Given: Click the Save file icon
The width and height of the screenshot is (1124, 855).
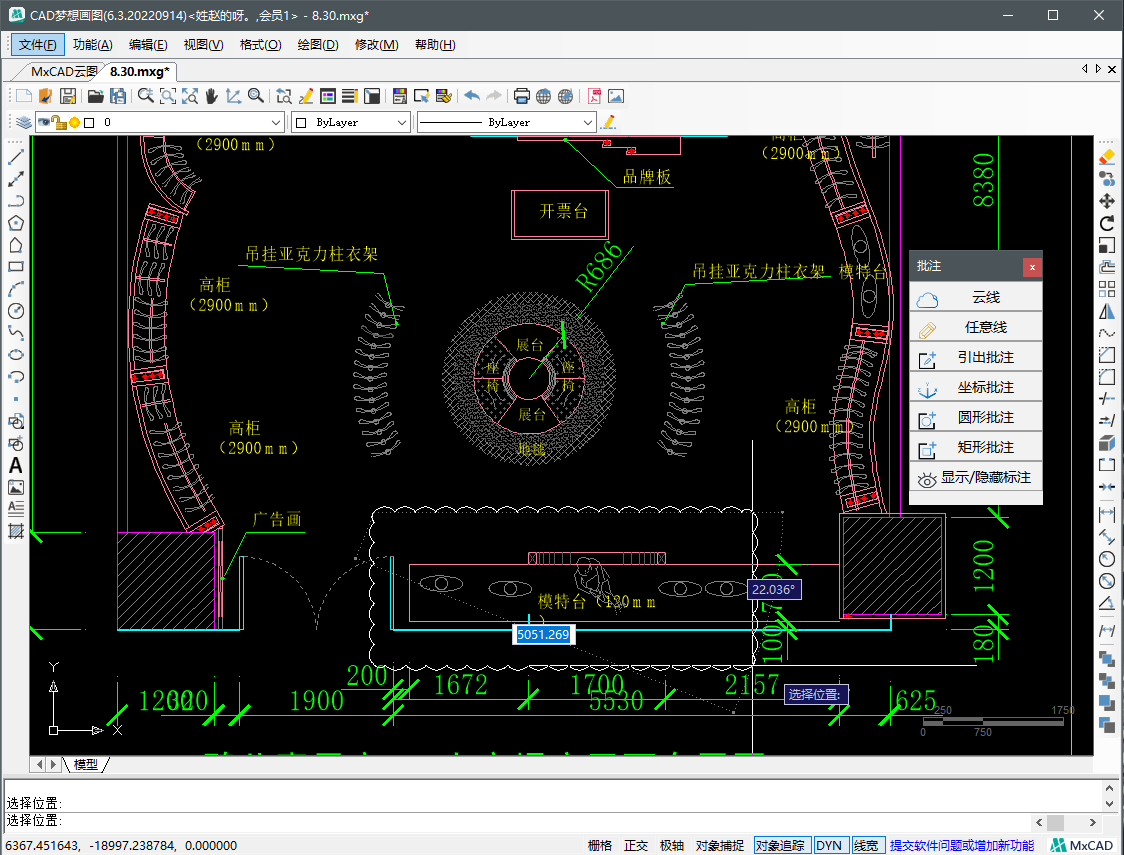Looking at the screenshot, I should (68, 96).
